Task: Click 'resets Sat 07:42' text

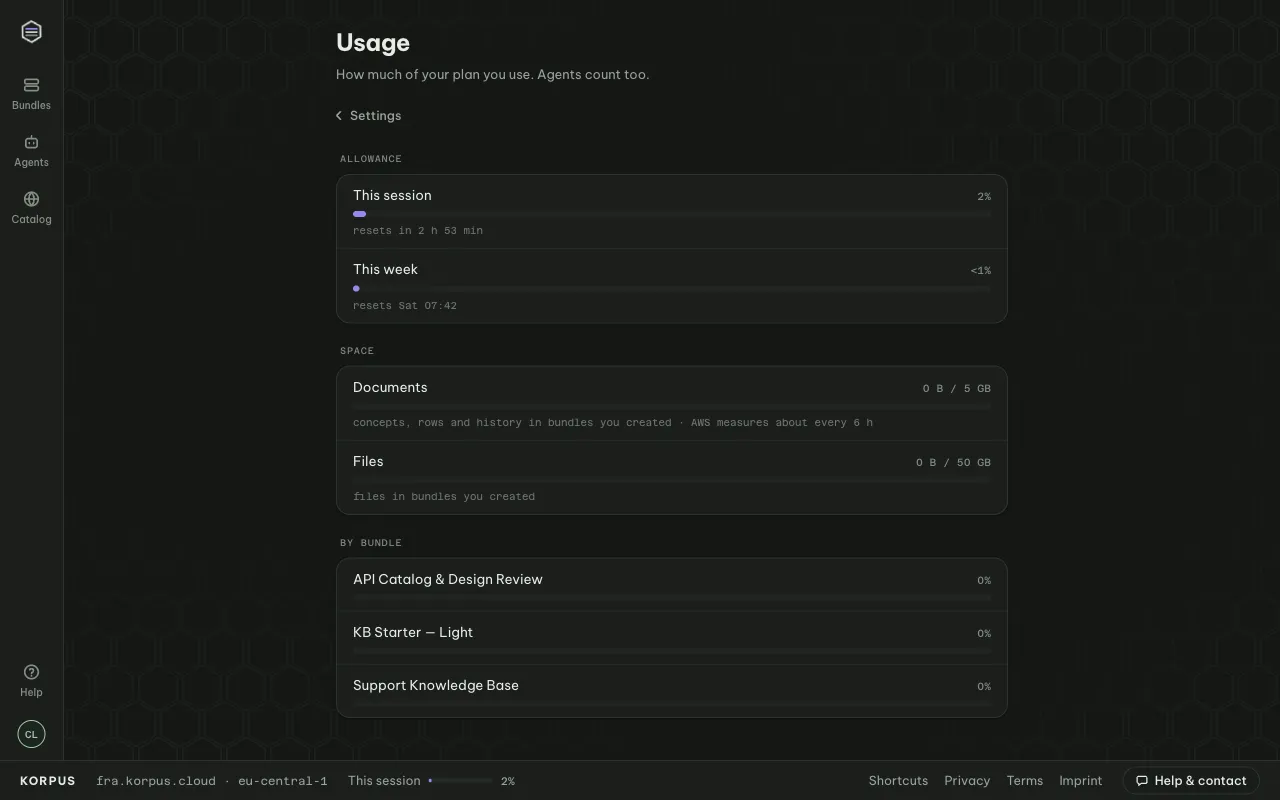Action: coord(405,306)
